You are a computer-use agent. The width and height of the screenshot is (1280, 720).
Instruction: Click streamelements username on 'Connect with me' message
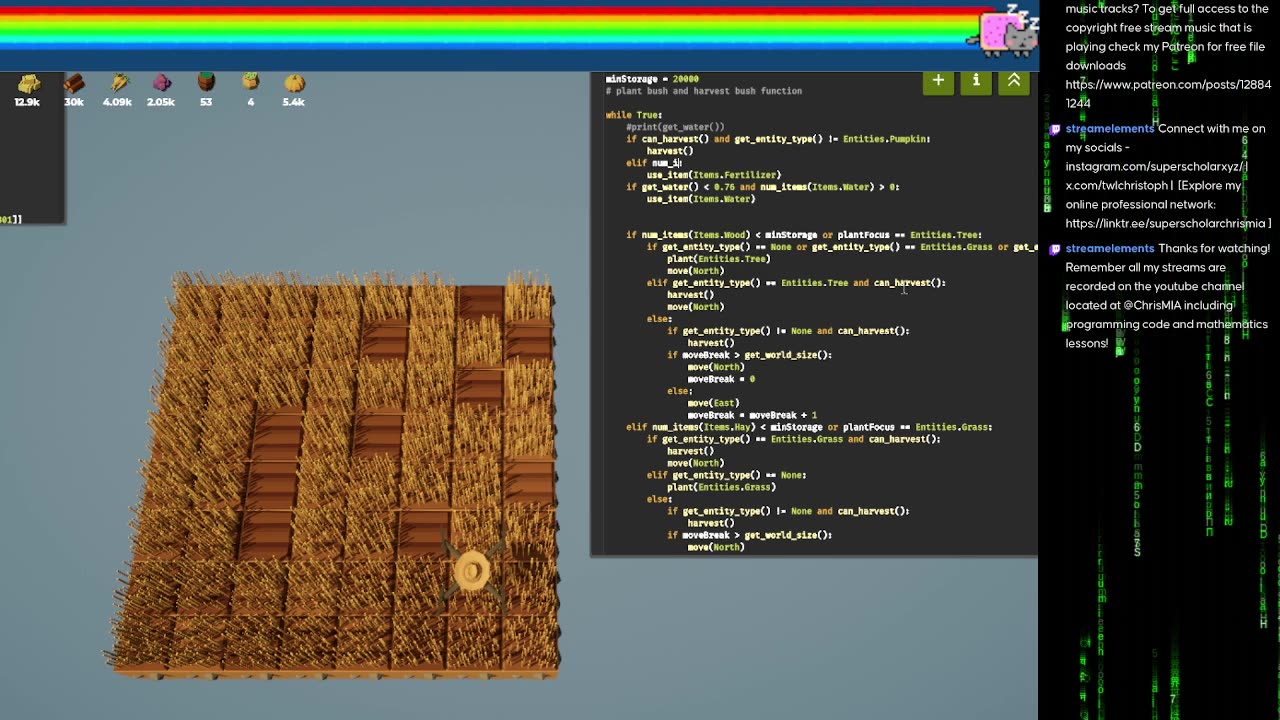click(x=1110, y=129)
